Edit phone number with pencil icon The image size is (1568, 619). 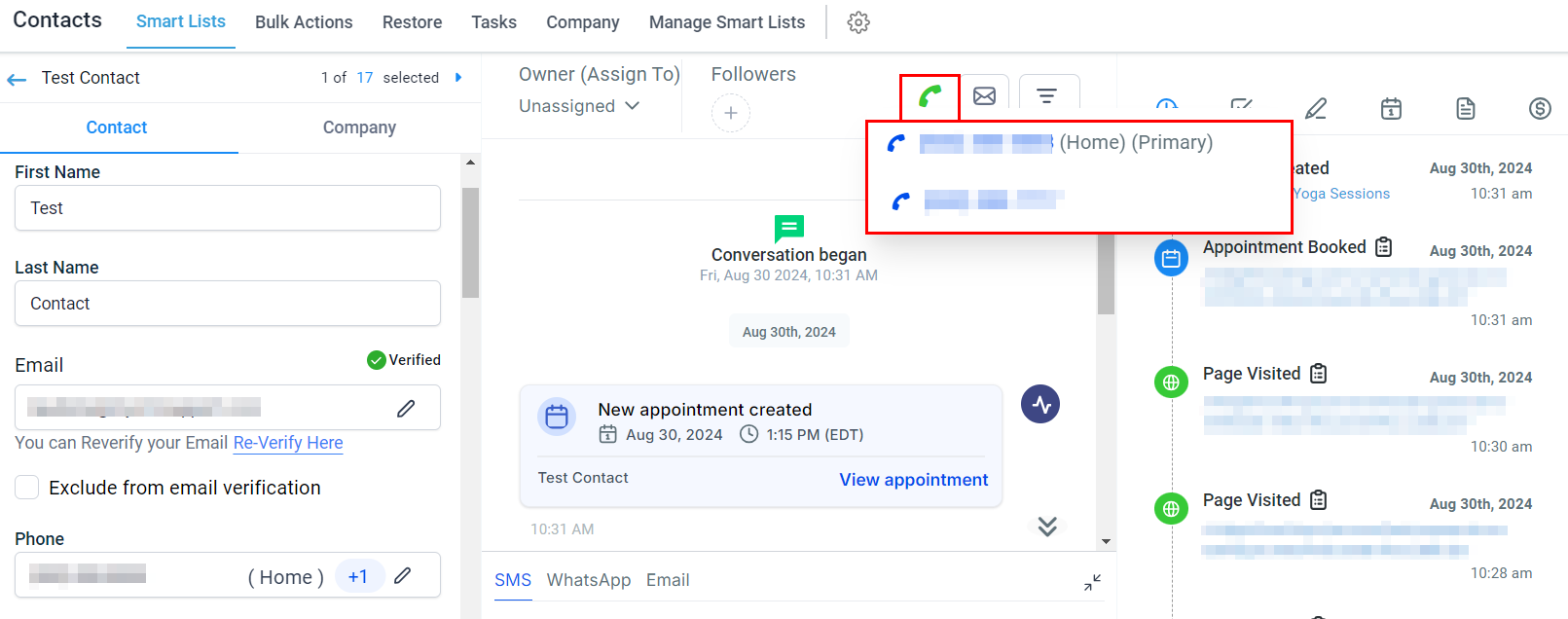pos(402,575)
